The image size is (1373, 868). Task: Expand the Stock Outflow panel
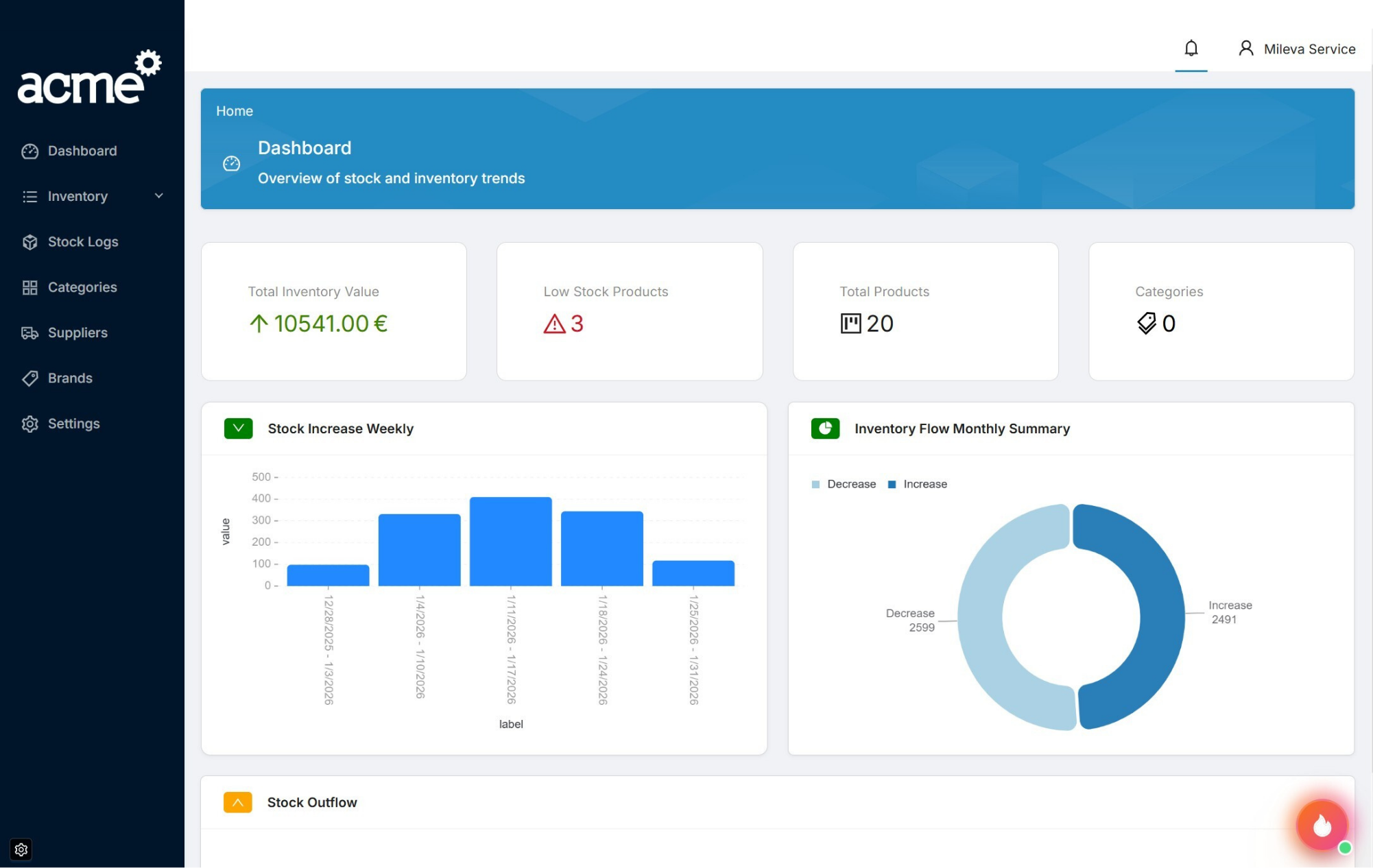[x=237, y=801]
